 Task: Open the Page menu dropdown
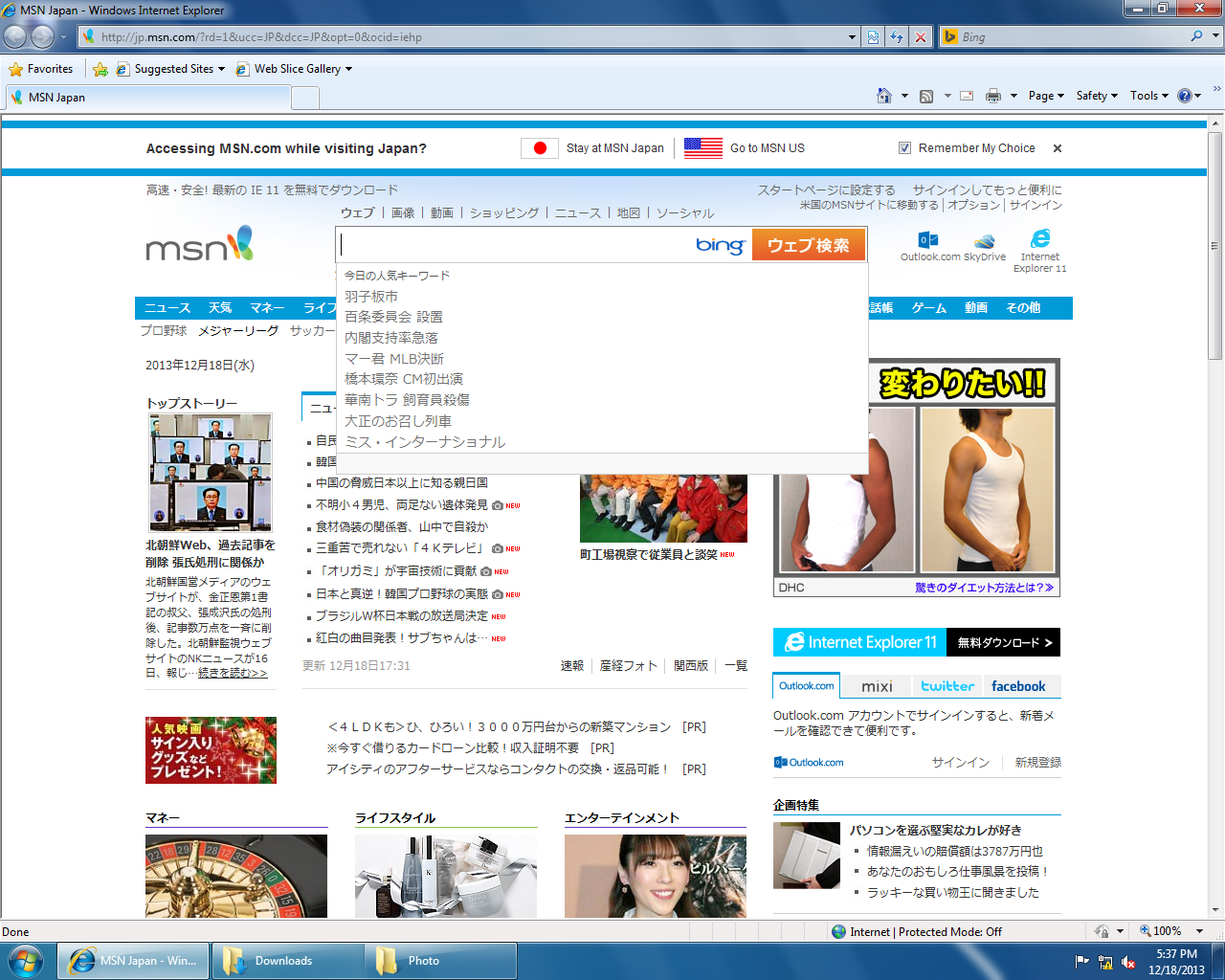[1046, 96]
